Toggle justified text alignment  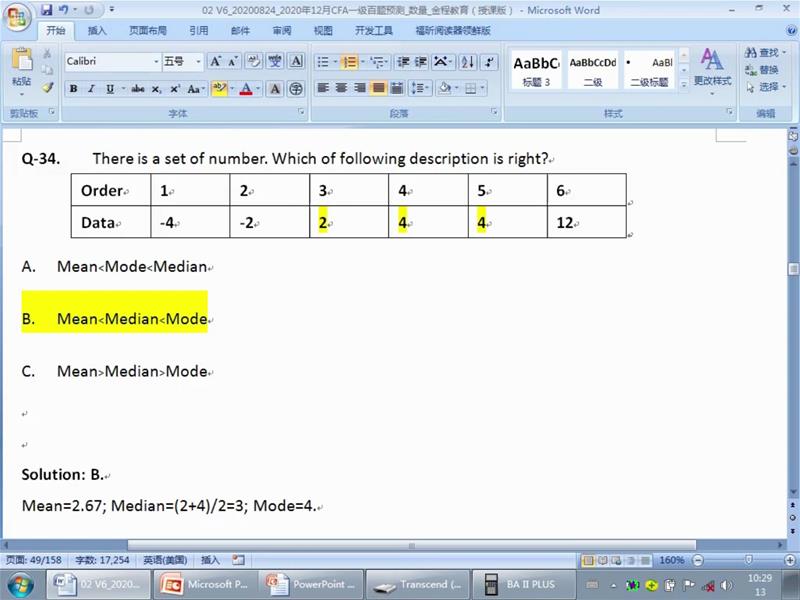pyautogui.click(x=379, y=88)
